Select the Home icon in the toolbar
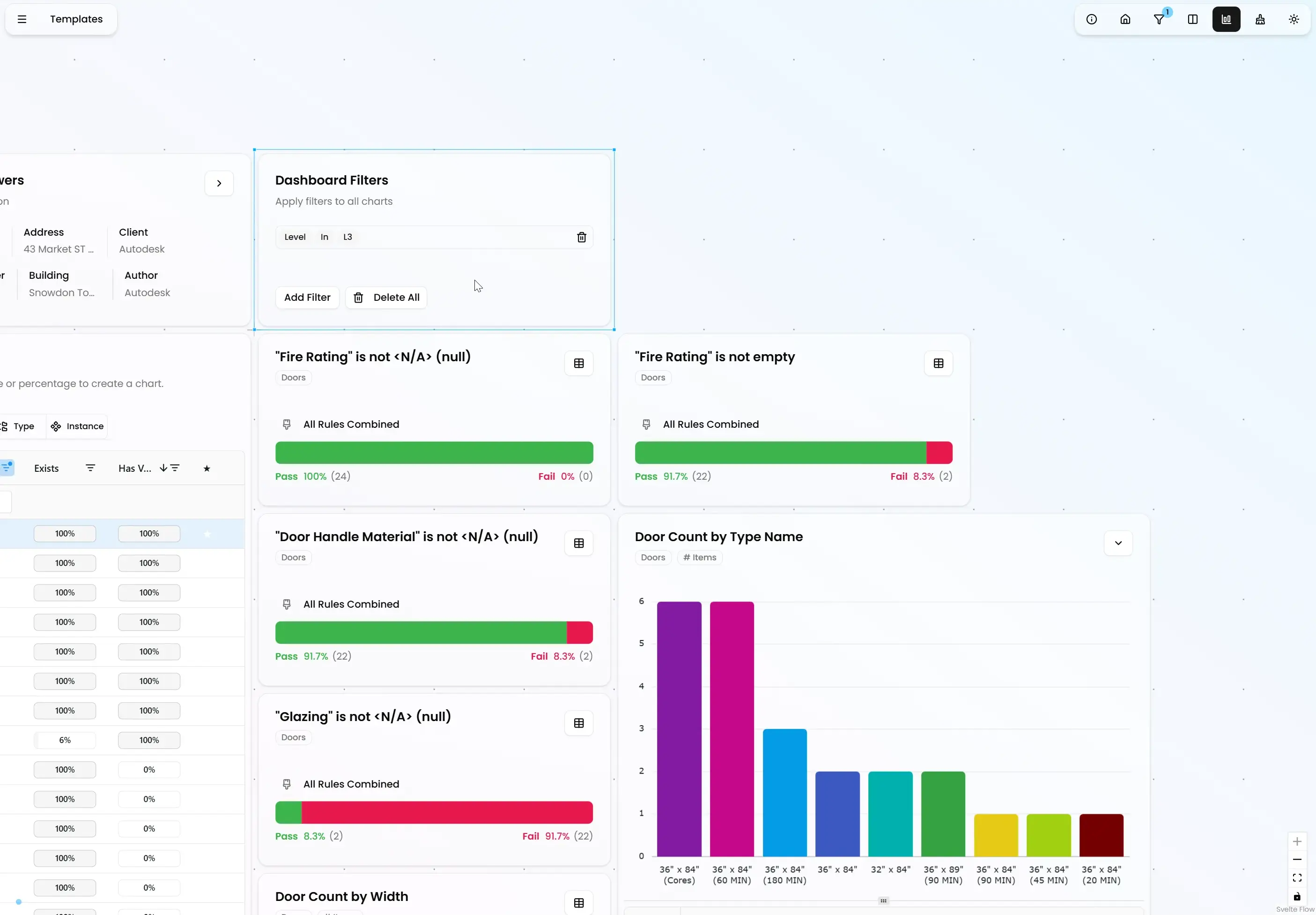The image size is (1316, 915). click(1124, 19)
